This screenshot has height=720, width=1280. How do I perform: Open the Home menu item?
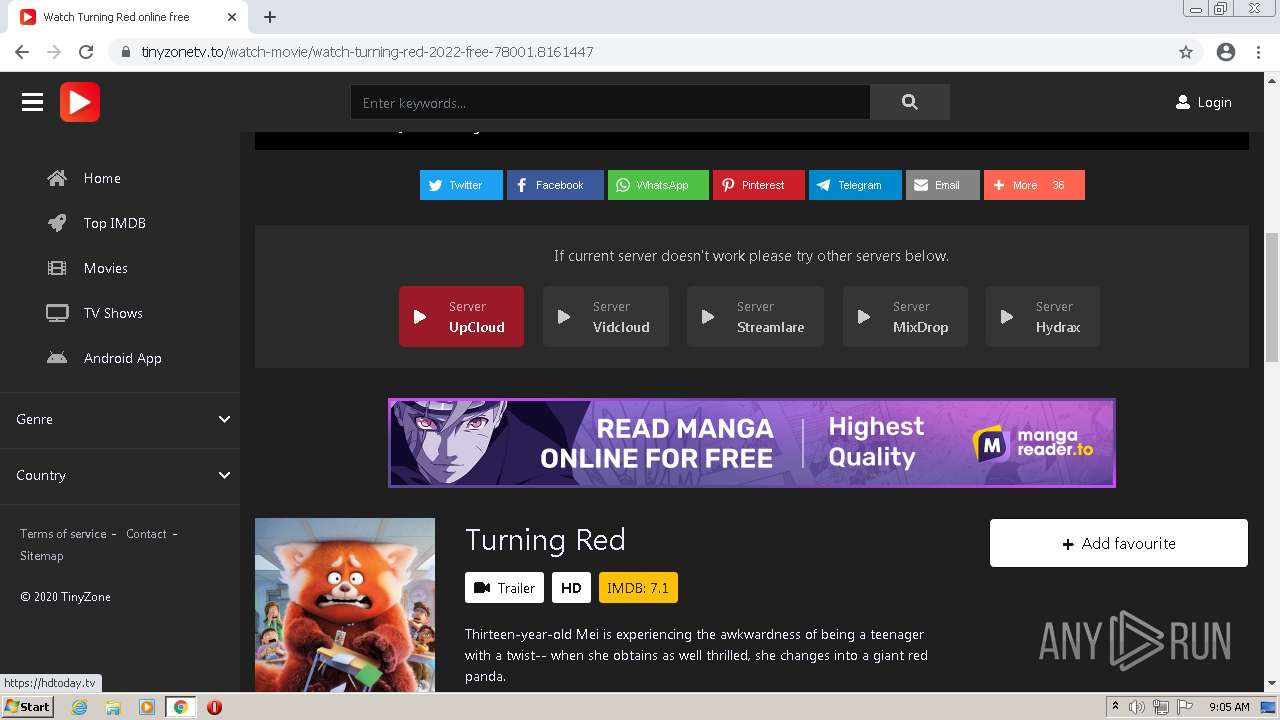coord(102,178)
